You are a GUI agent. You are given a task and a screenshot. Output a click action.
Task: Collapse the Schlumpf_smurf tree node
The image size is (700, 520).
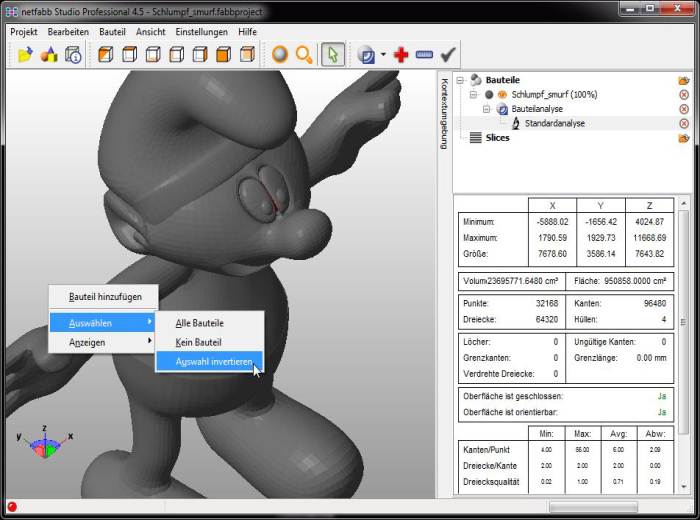(x=474, y=94)
